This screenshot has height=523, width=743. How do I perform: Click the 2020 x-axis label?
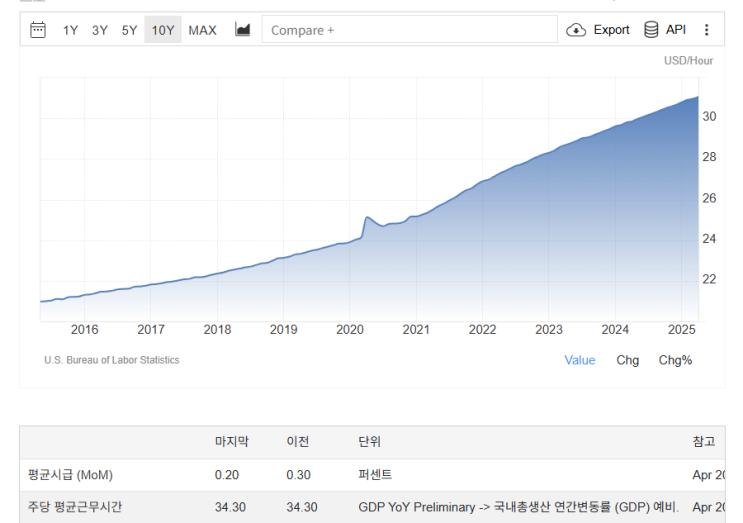point(350,330)
